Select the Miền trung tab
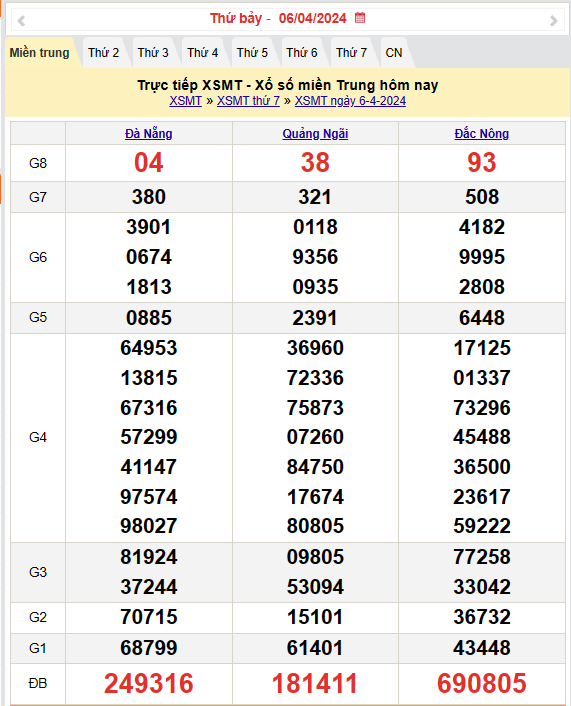Screen dimensions: 571x706 [x=40, y=53]
